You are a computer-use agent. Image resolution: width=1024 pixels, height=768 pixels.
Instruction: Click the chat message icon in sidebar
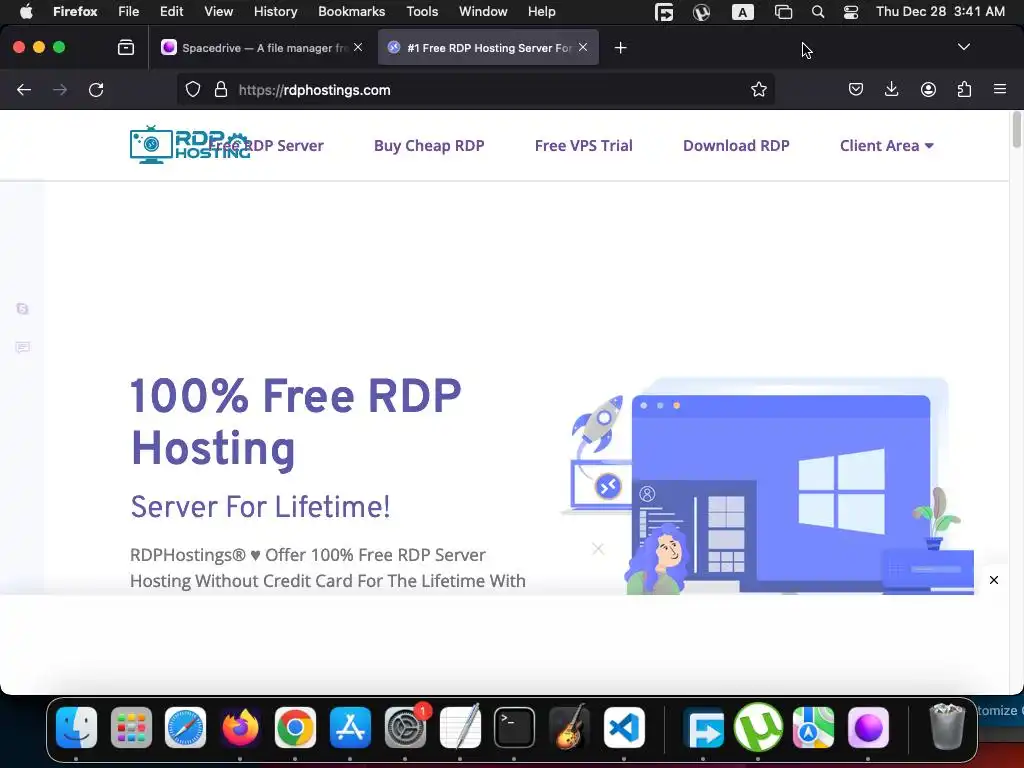(22, 347)
